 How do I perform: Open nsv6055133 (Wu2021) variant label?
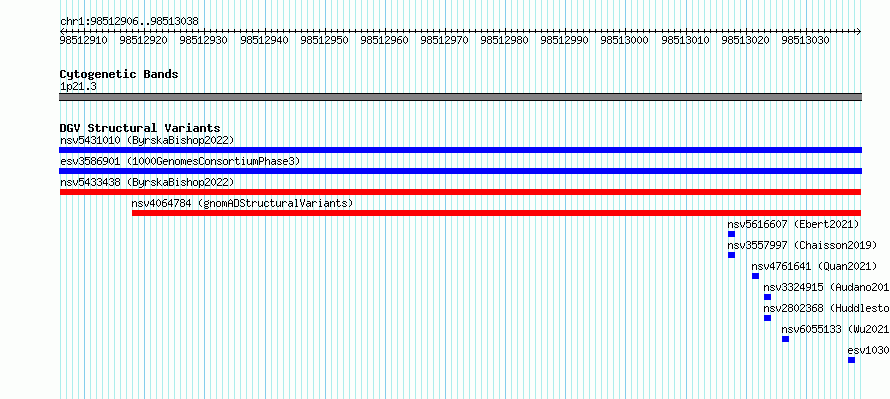pyautogui.click(x=836, y=329)
